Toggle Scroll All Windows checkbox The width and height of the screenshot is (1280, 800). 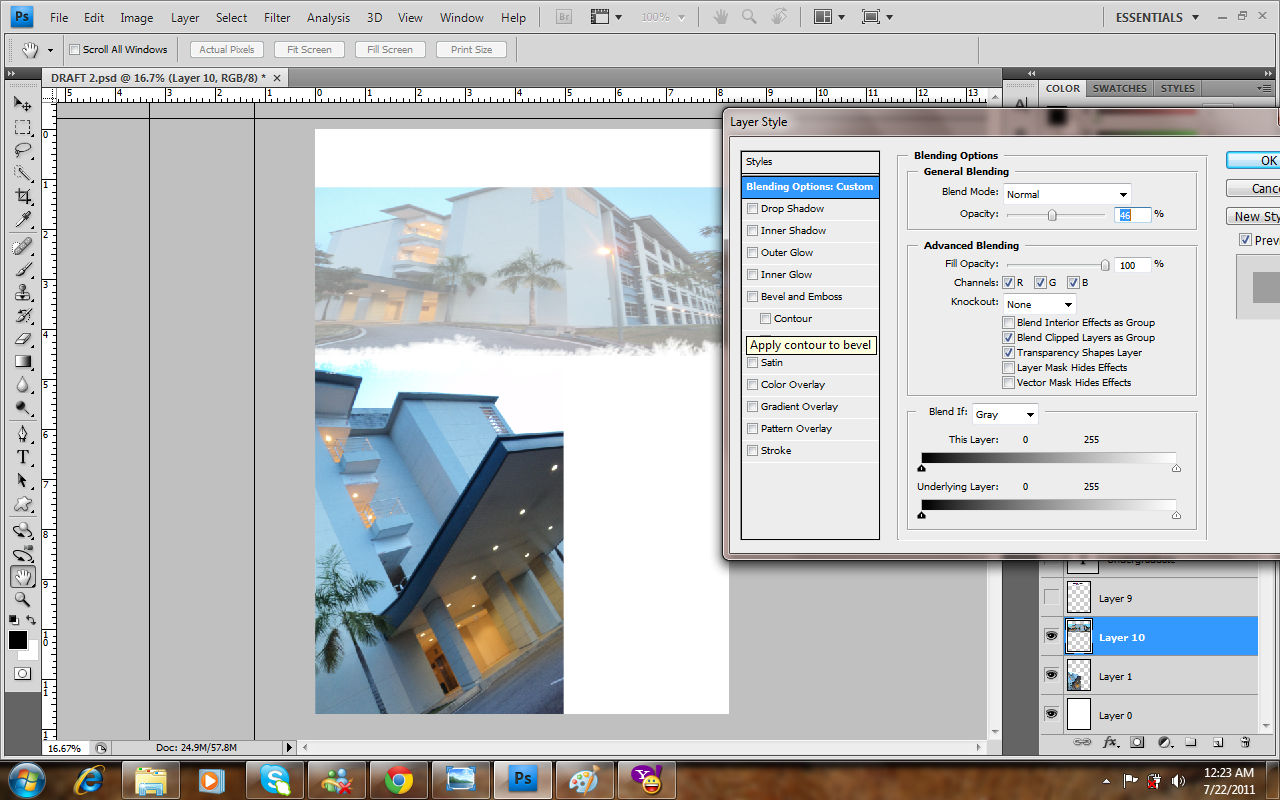[74, 50]
